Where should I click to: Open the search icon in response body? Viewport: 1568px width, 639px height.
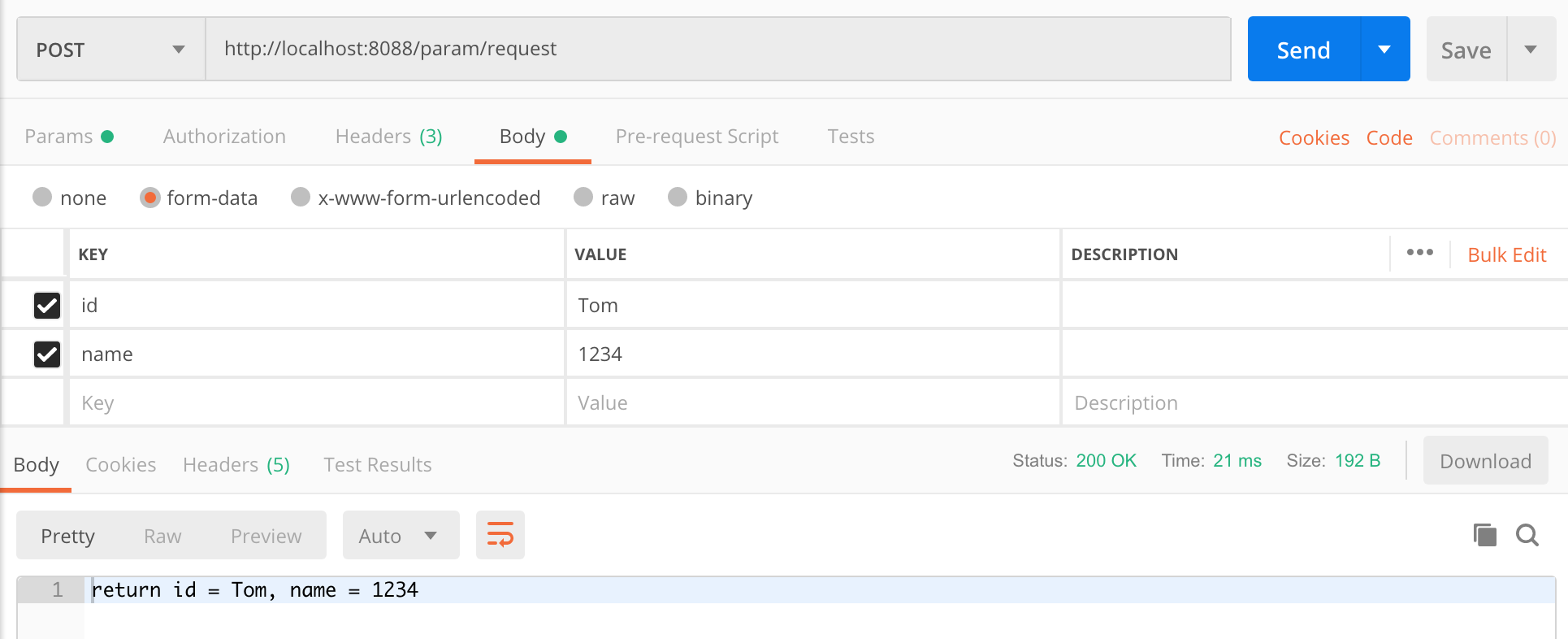click(x=1527, y=535)
